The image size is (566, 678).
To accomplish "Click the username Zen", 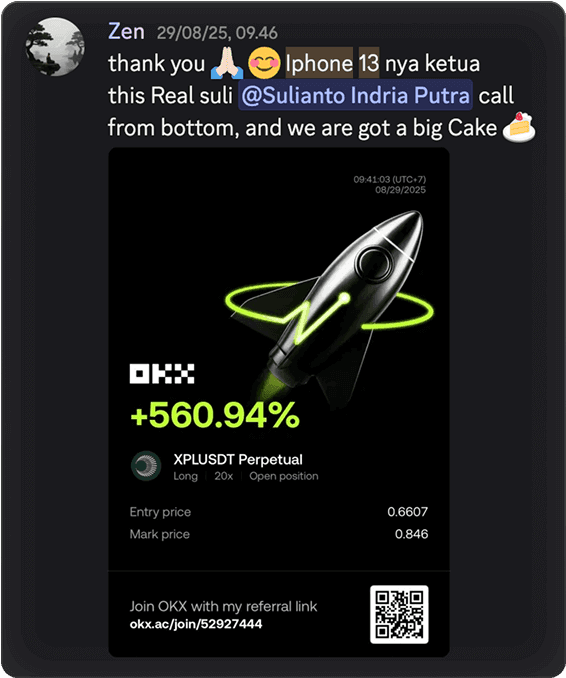I will coord(126,32).
